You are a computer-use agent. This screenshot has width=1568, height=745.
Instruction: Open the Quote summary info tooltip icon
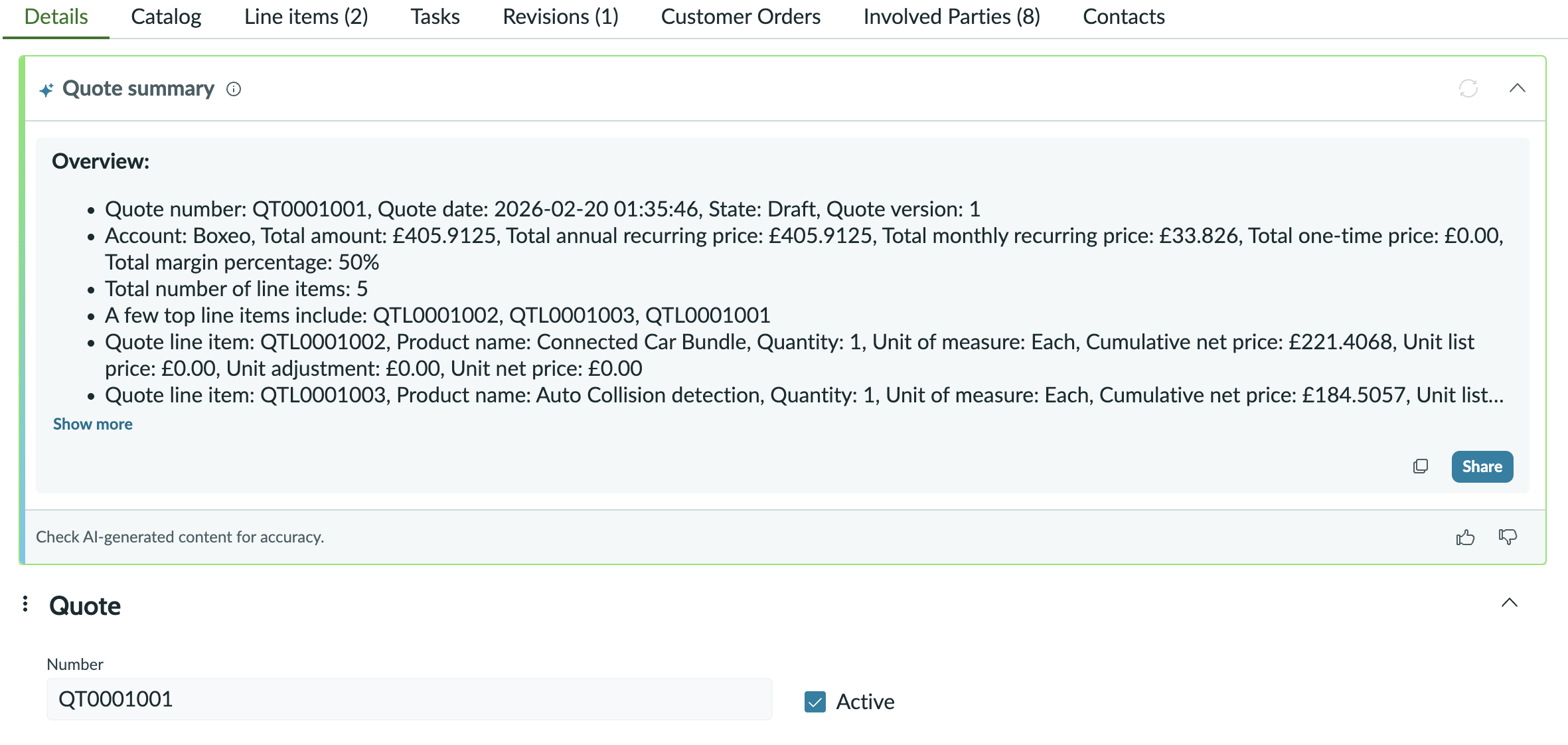(234, 89)
